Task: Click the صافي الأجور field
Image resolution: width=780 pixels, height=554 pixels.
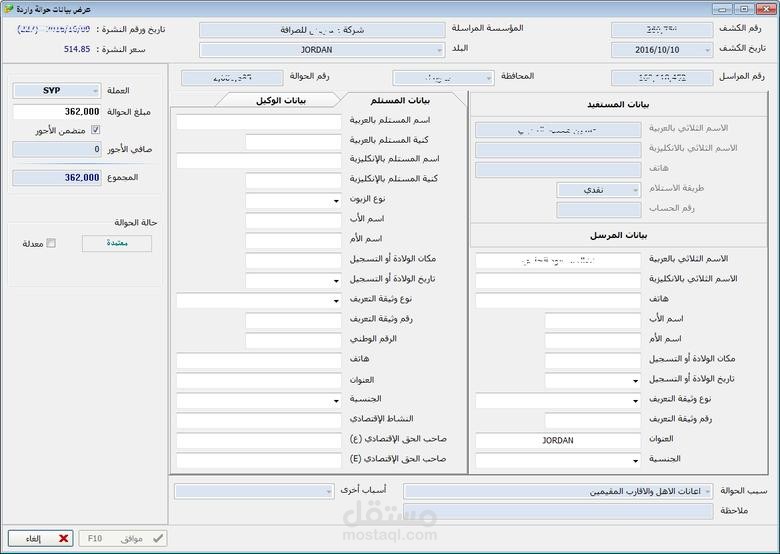Action: (x=57, y=149)
